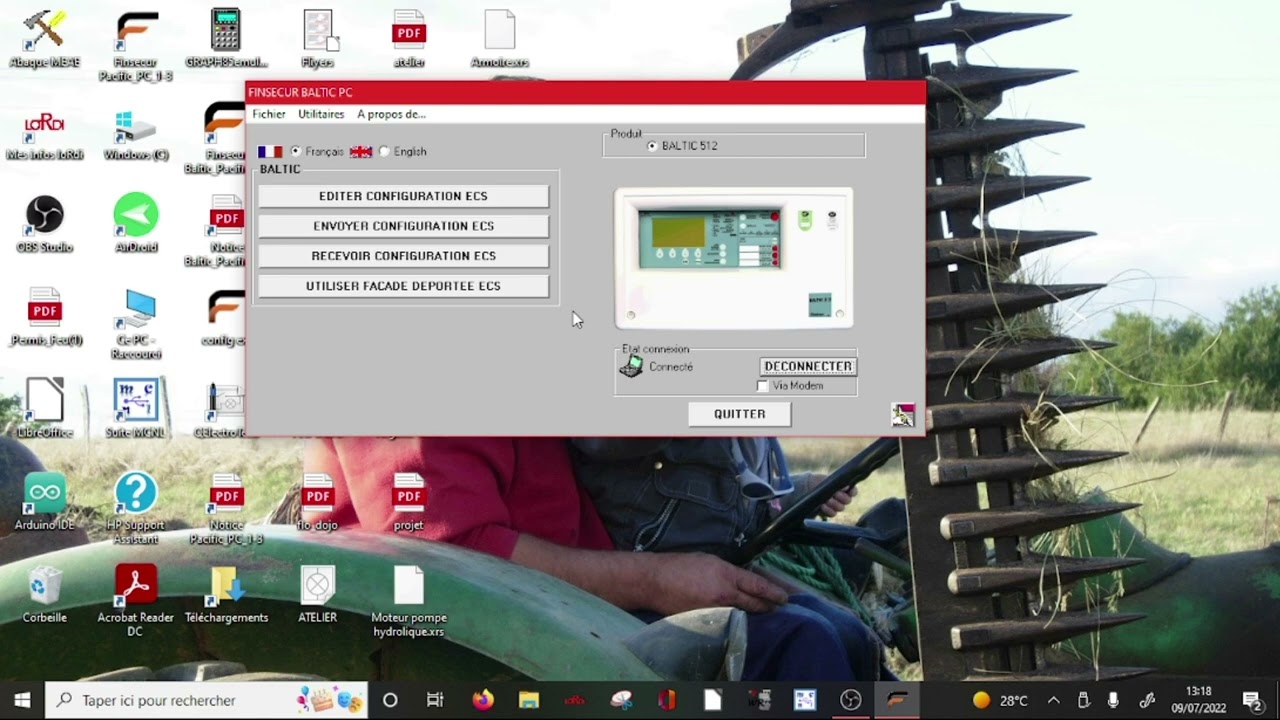Click UTILISER FACADE DEPORTEE ECS button
Viewport: 1280px width, 720px height.
pos(403,286)
